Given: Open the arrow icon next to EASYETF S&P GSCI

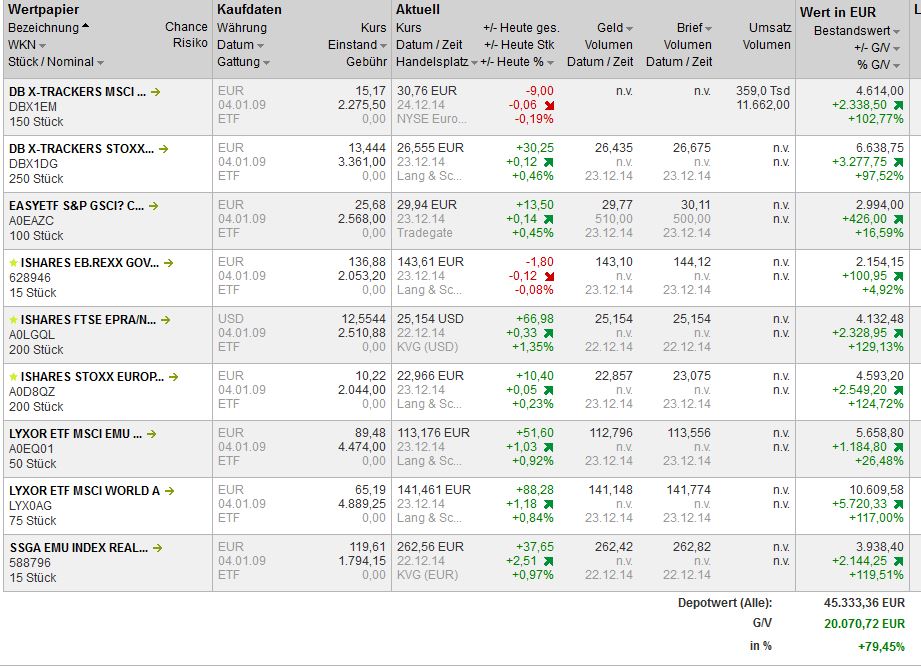Looking at the screenshot, I should [x=155, y=205].
